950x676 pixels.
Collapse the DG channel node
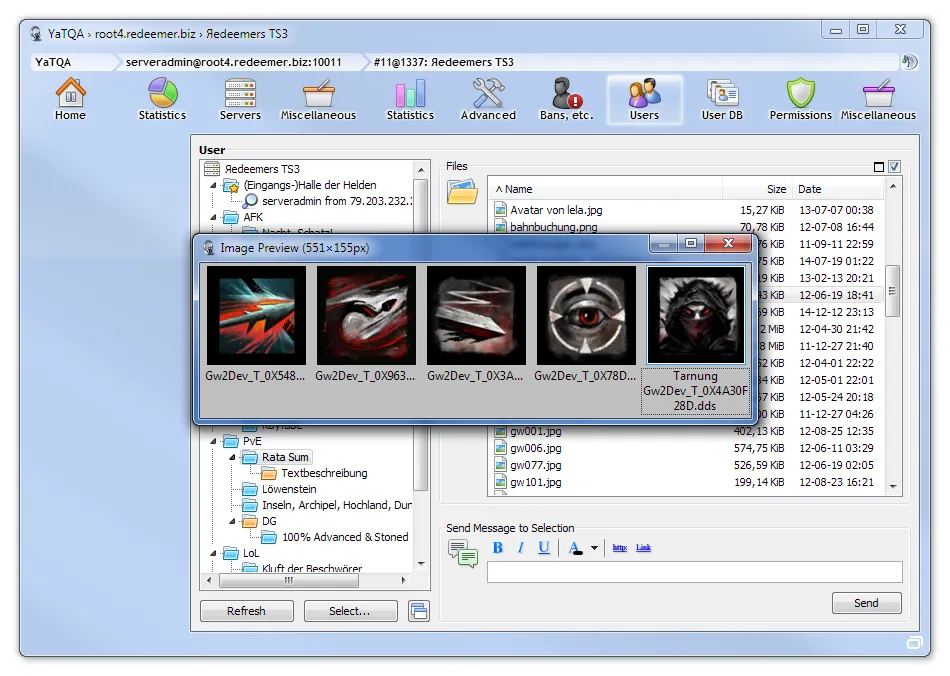coord(232,521)
